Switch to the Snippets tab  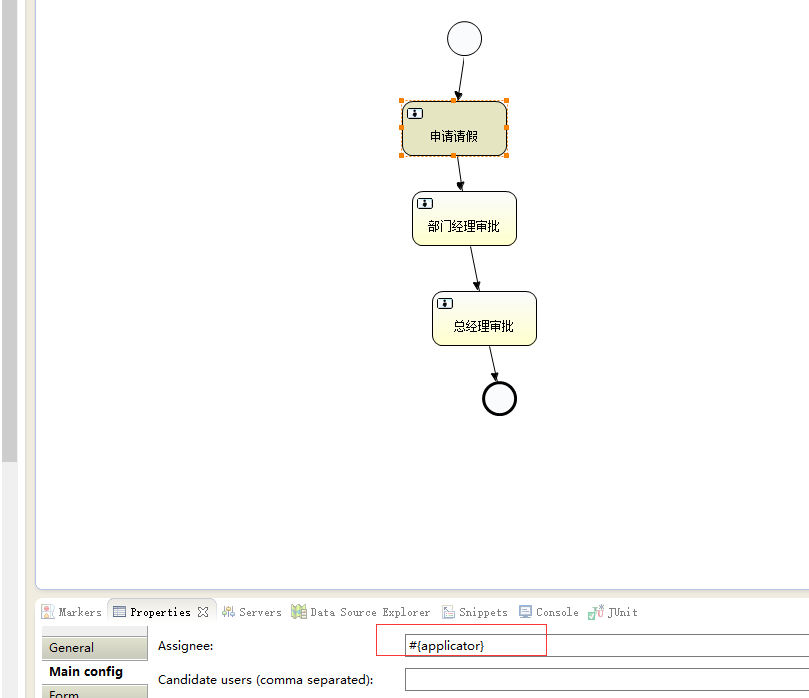coord(475,612)
